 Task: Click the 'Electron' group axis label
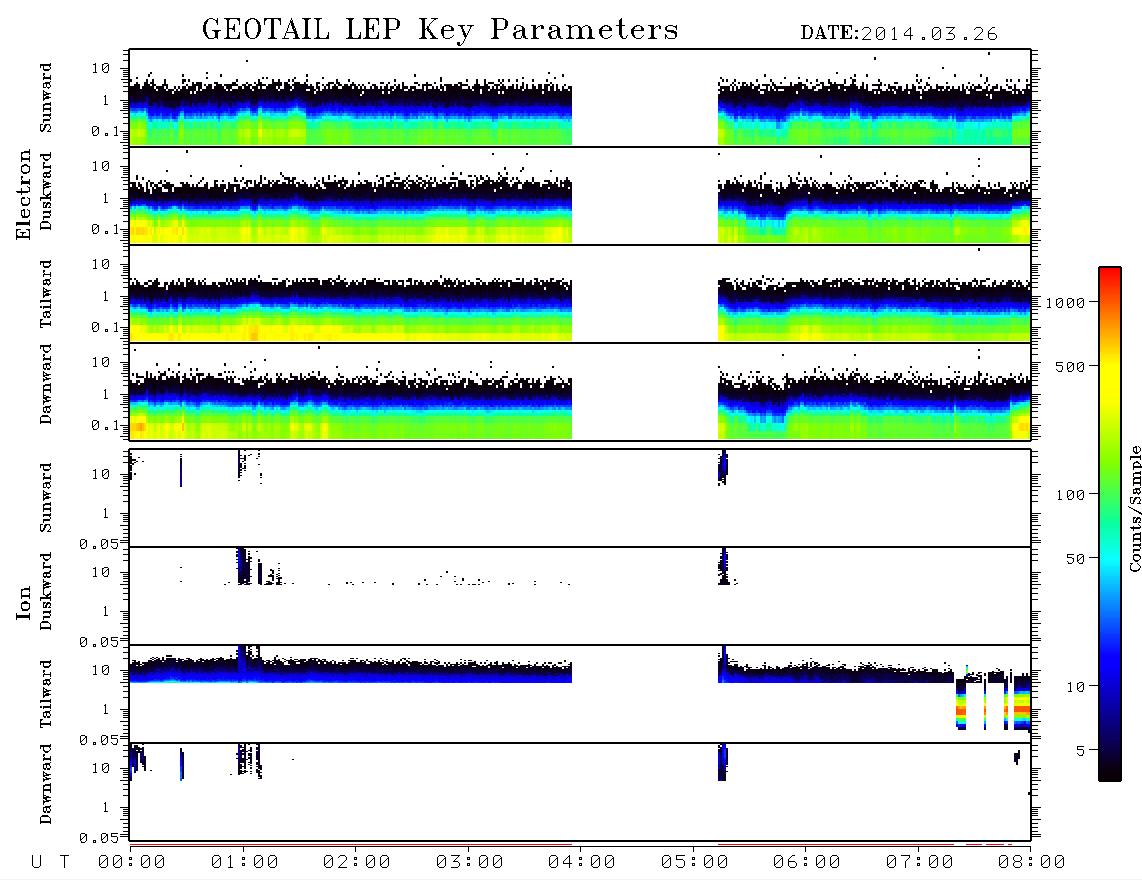tap(24, 194)
